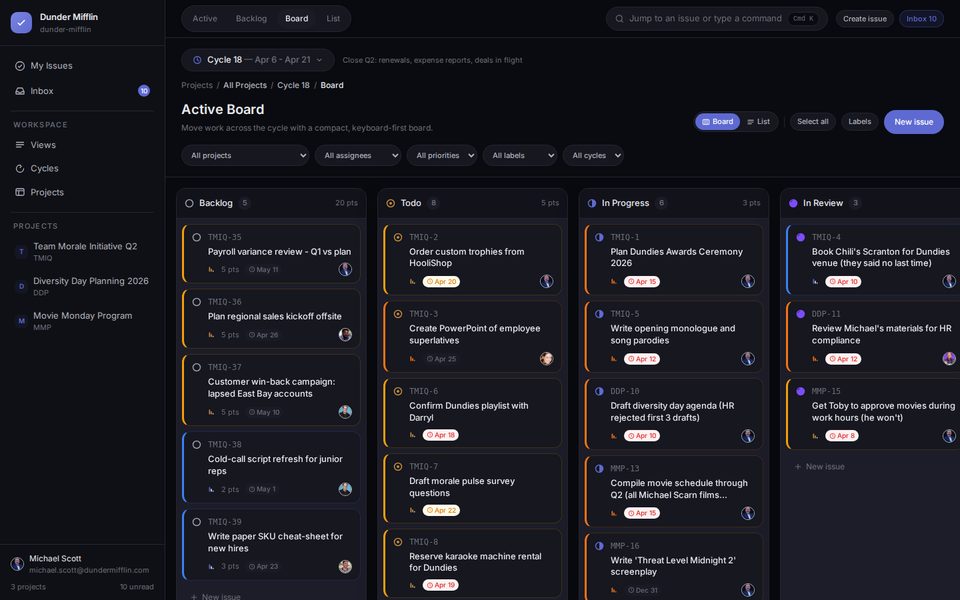
Task: Toggle status circle on TMIQ-2 card
Action: pyautogui.click(x=398, y=237)
